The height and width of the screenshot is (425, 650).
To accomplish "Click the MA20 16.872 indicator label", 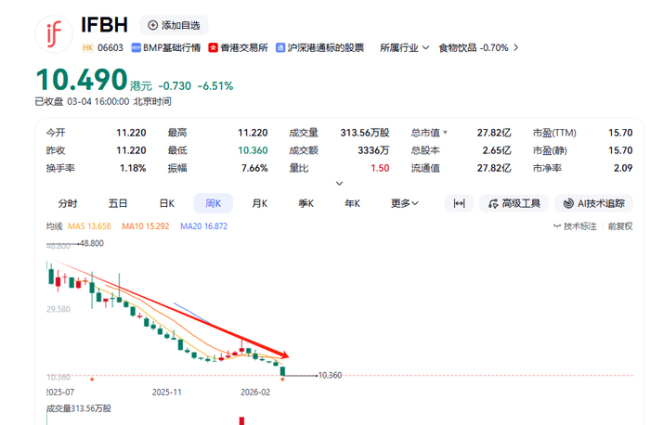I will click(204, 226).
